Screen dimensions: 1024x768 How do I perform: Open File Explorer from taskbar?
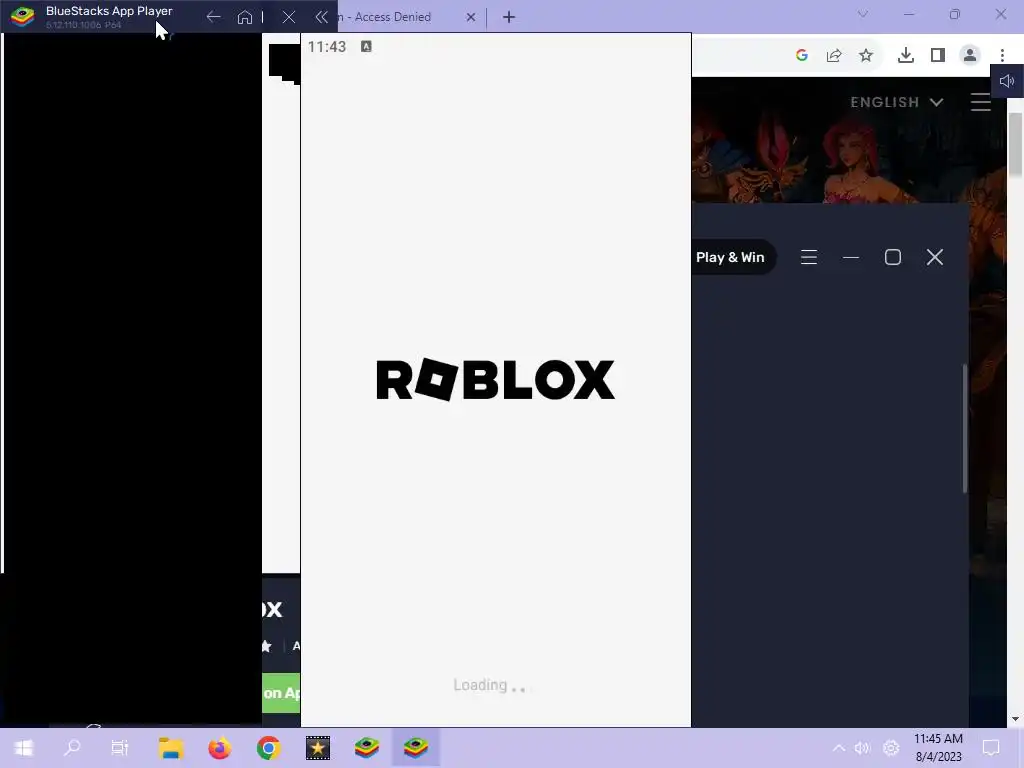[x=170, y=748]
